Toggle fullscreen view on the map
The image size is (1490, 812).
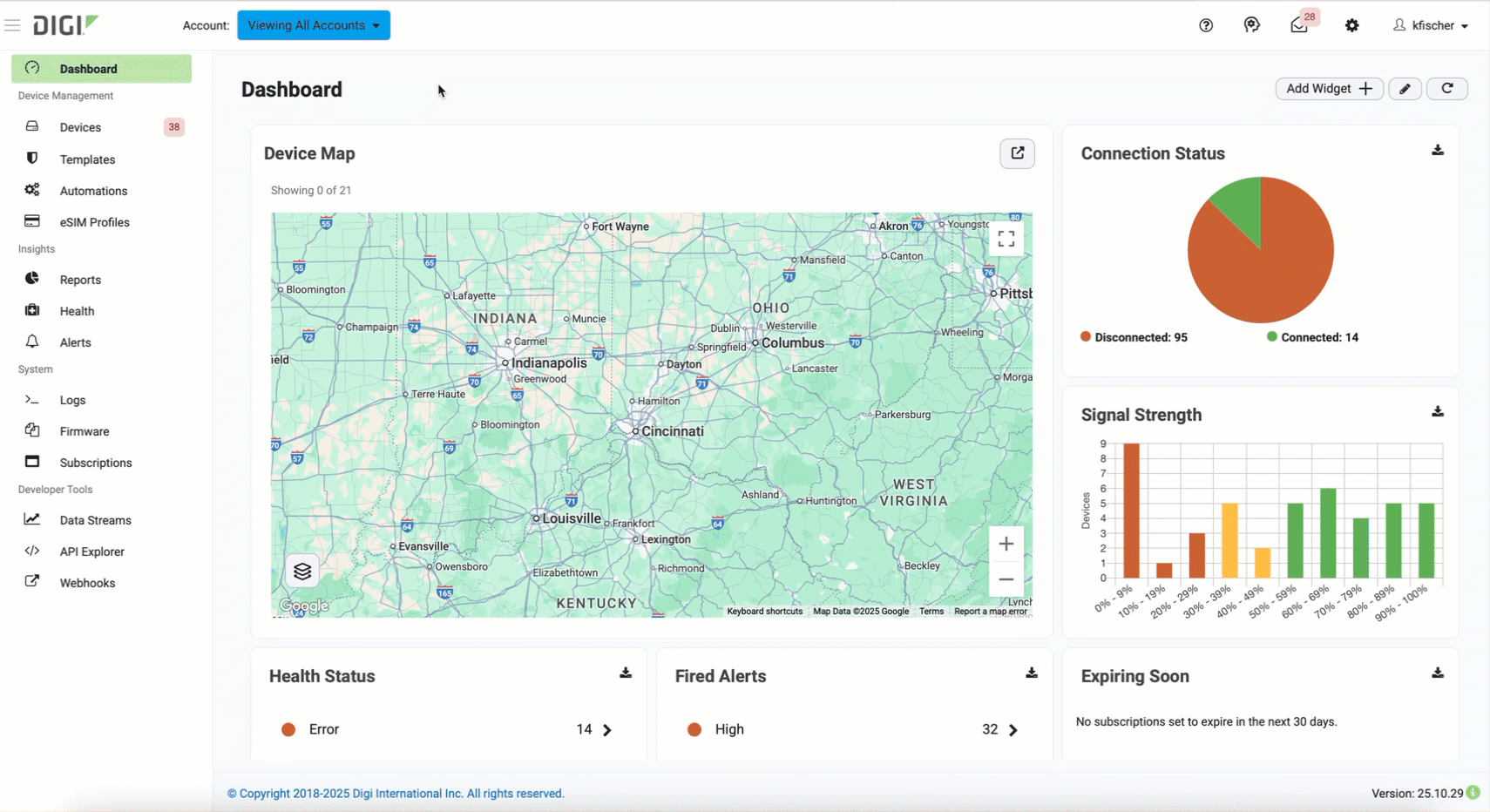(x=1006, y=239)
